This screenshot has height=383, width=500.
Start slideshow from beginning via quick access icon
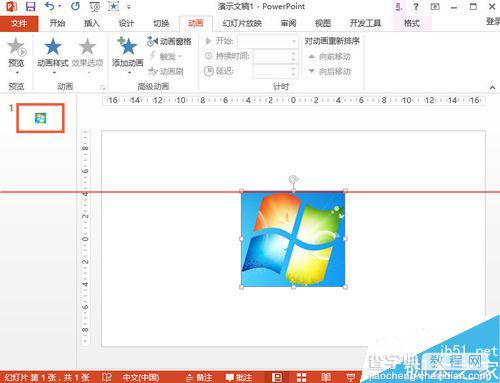pos(95,6)
